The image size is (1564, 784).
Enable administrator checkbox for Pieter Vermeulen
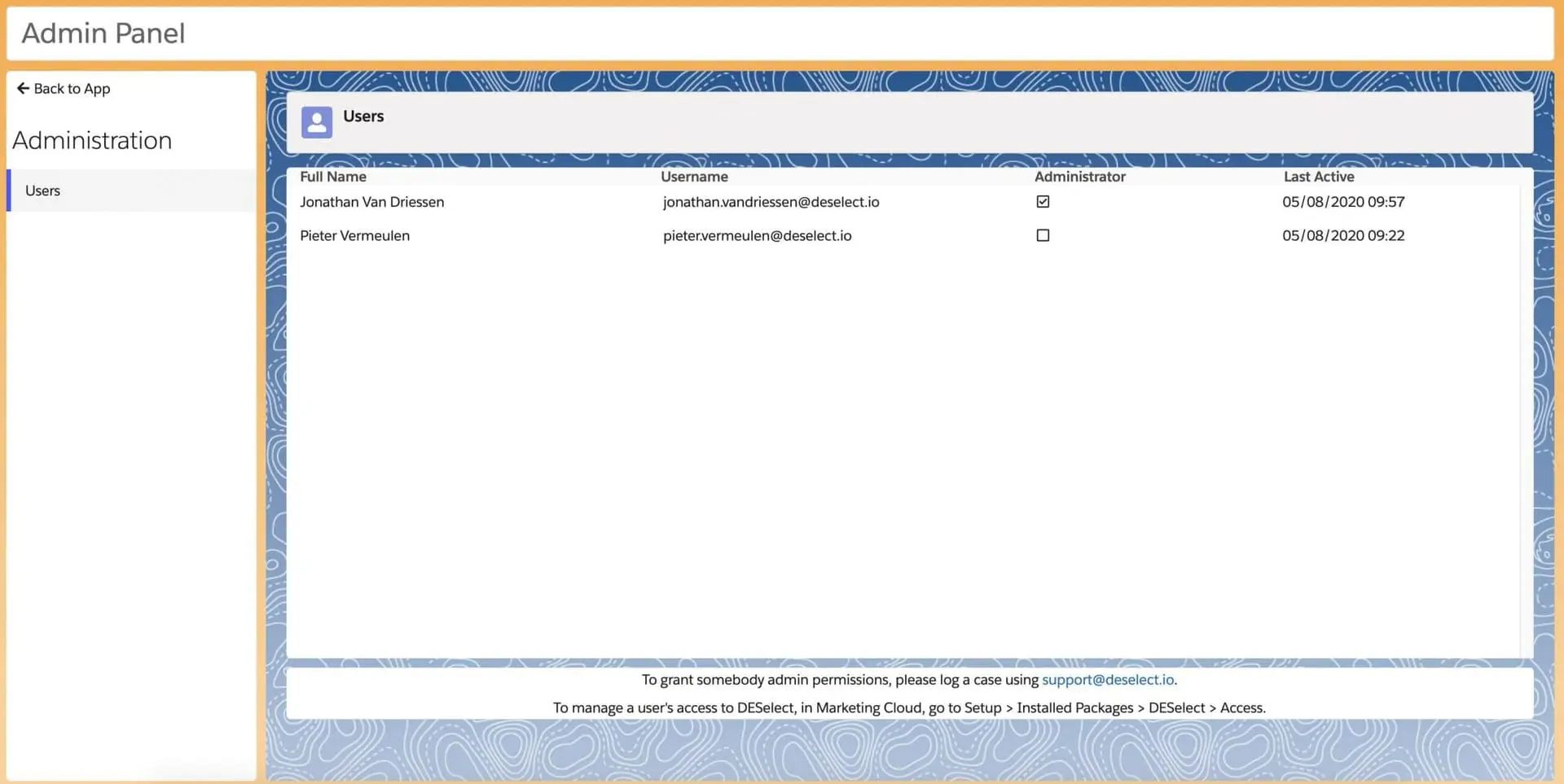pyautogui.click(x=1043, y=235)
